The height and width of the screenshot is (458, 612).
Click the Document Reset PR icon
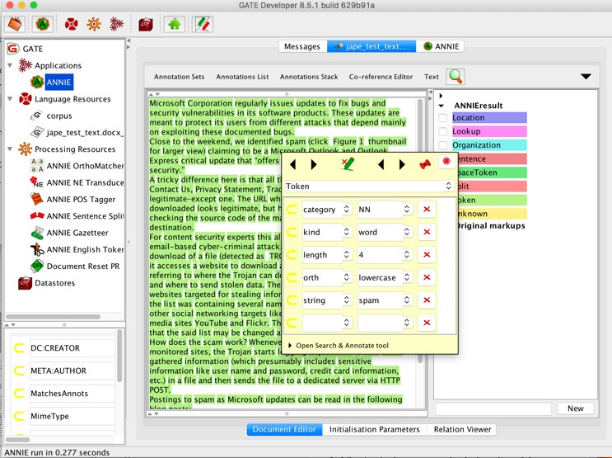point(37,266)
